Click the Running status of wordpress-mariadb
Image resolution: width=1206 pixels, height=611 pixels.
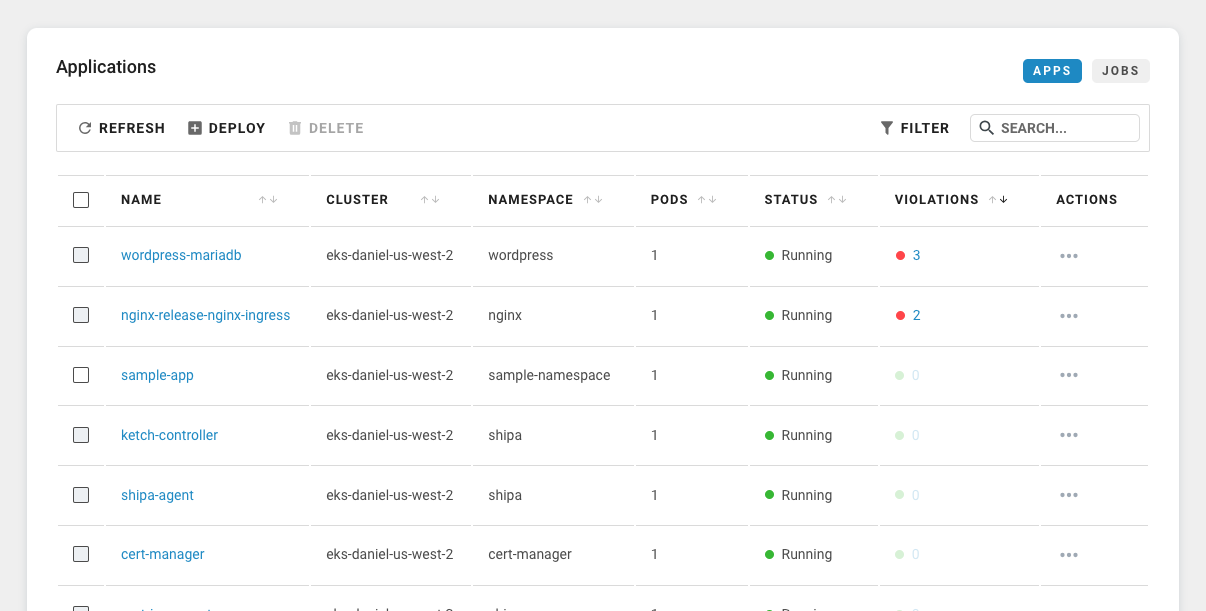pos(798,255)
